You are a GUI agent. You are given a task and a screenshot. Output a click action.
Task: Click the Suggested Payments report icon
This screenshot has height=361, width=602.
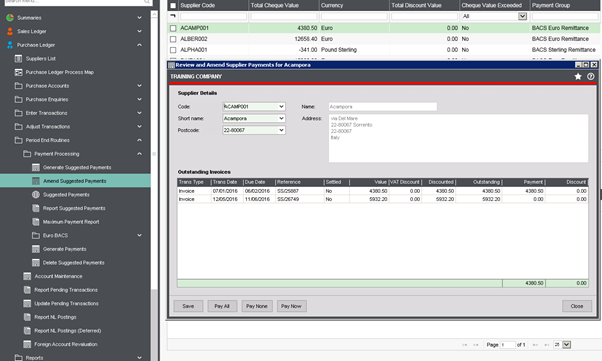[36, 195]
